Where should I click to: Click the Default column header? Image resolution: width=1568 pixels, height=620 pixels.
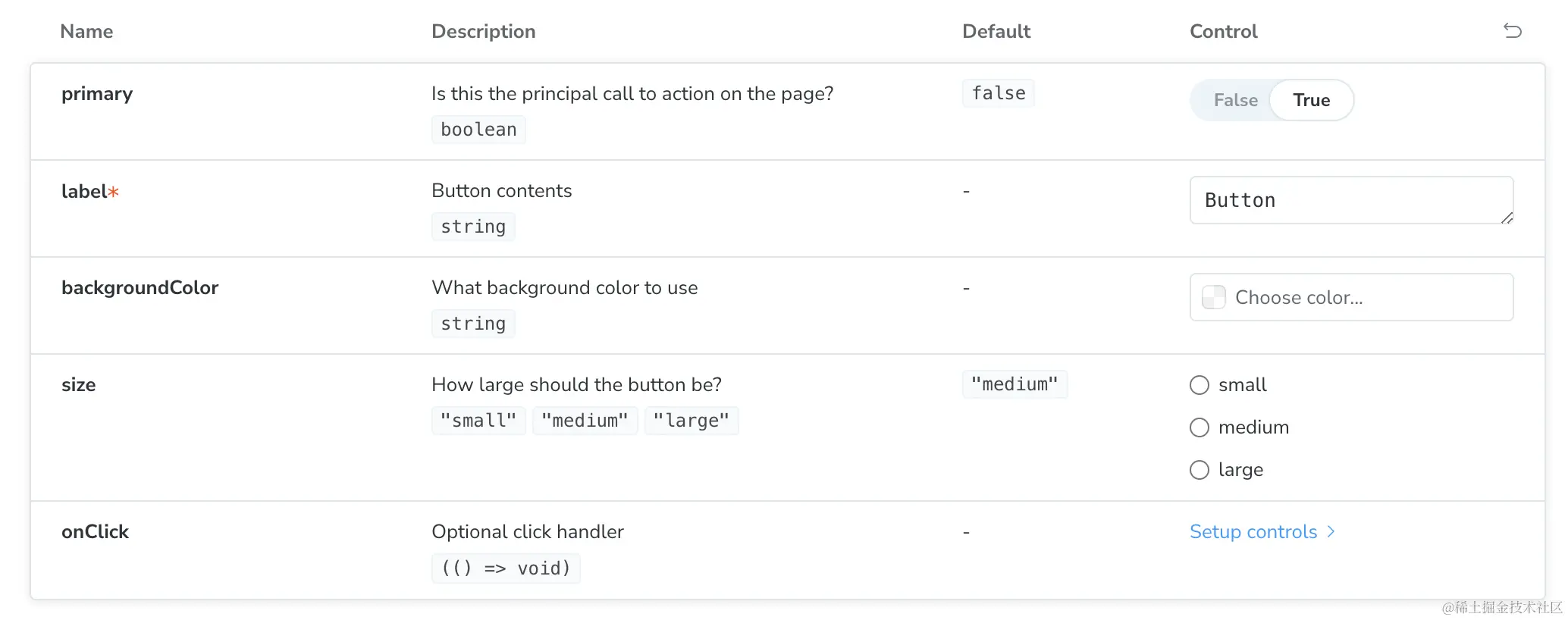(996, 31)
